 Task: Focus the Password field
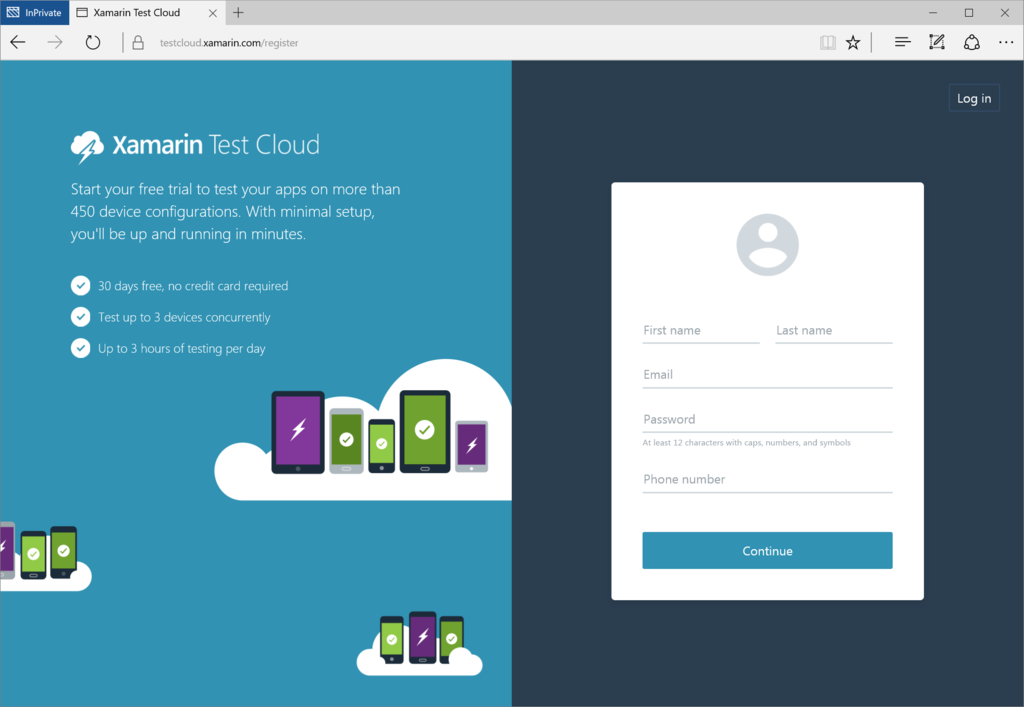pyautogui.click(x=767, y=419)
